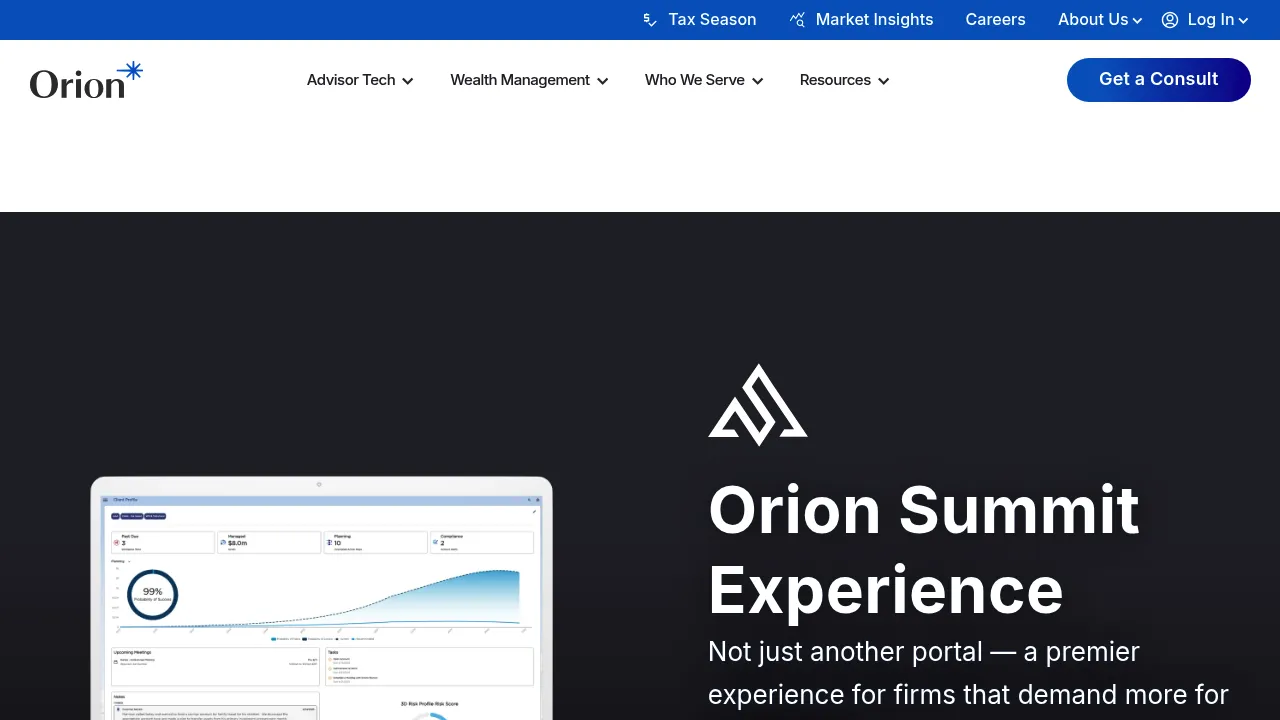This screenshot has height=720, width=1280.
Task: Click the Get a Consult button
Action: (x=1159, y=80)
